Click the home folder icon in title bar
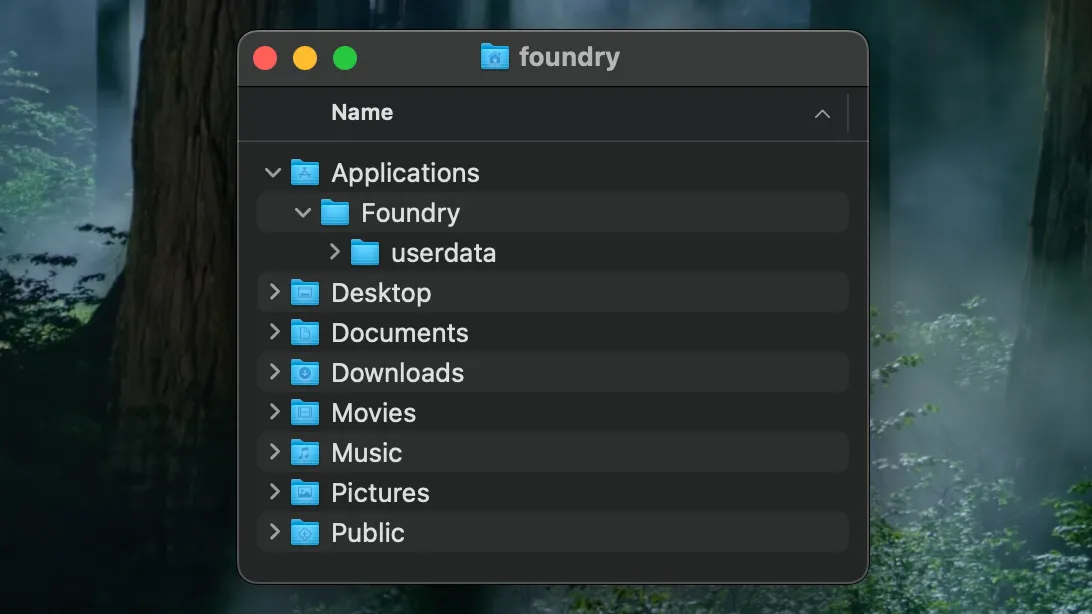Screen dimensions: 1092x614 [x=494, y=57]
